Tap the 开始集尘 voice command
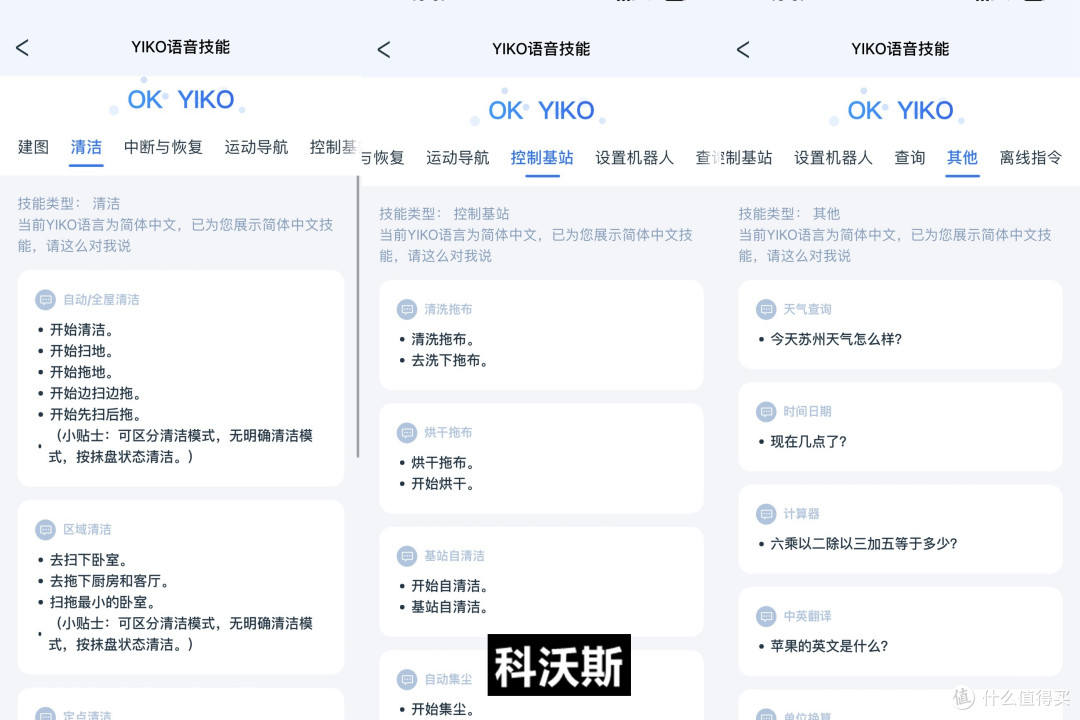 (442, 709)
